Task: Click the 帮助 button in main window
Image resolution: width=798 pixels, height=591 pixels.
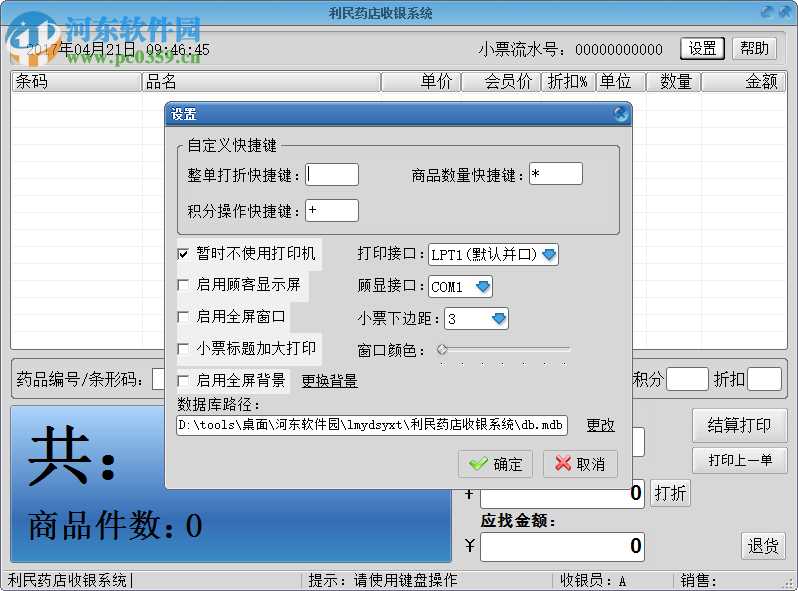Action: pyautogui.click(x=754, y=48)
